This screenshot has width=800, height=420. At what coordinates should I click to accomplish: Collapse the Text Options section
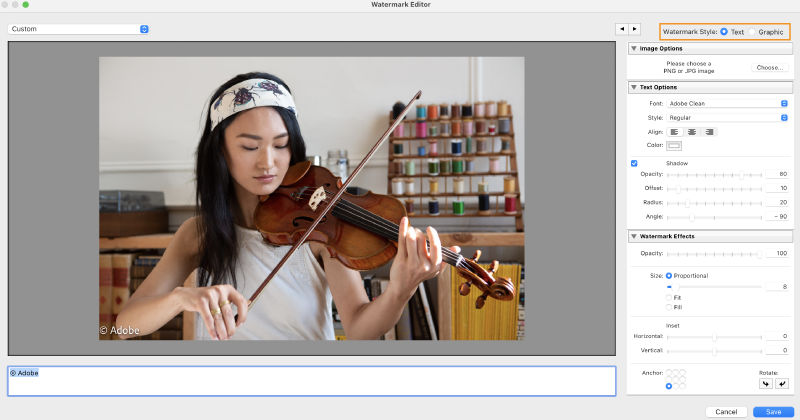coord(634,87)
